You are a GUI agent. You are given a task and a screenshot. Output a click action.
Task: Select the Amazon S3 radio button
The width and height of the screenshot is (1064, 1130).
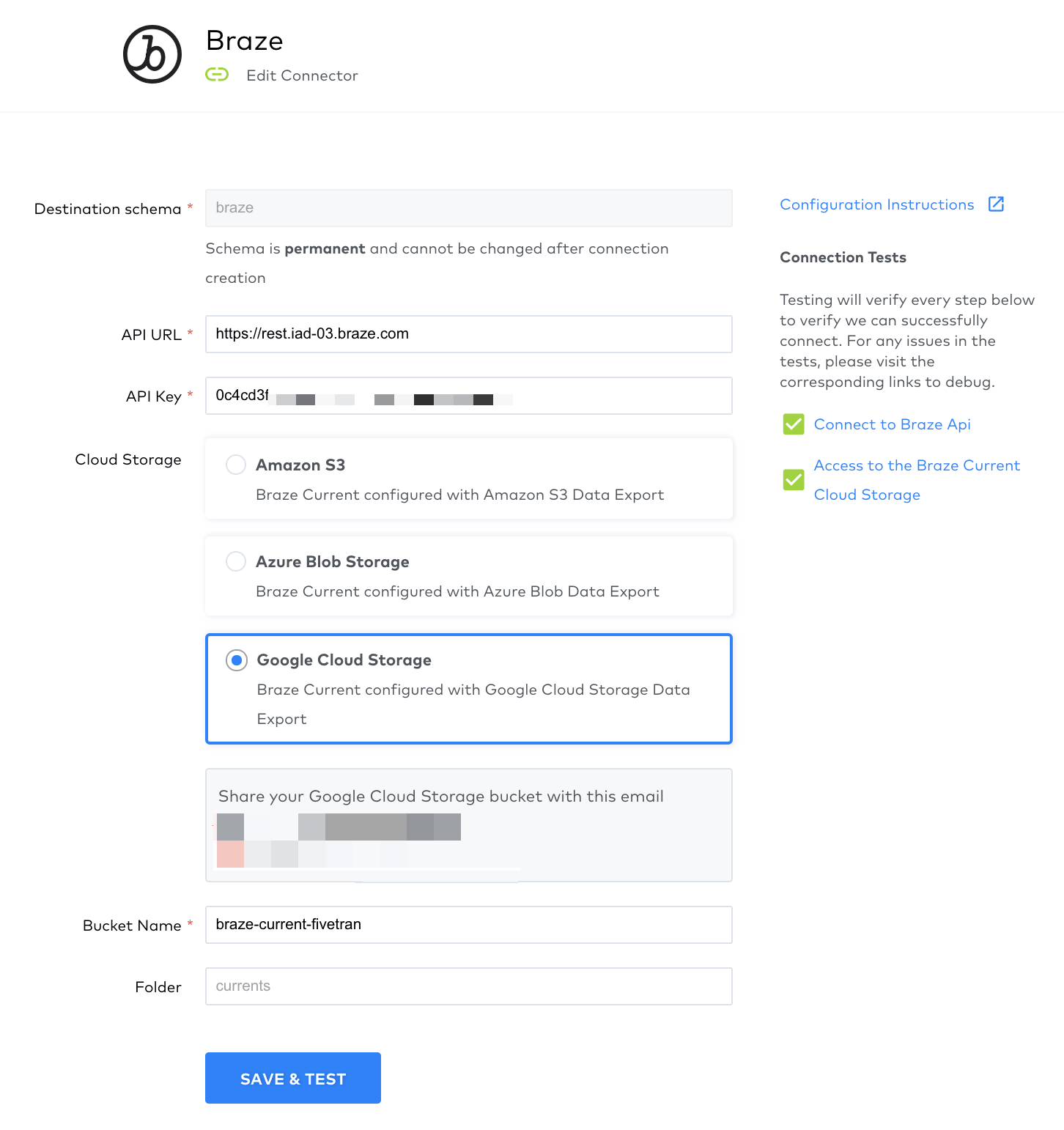[236, 465]
